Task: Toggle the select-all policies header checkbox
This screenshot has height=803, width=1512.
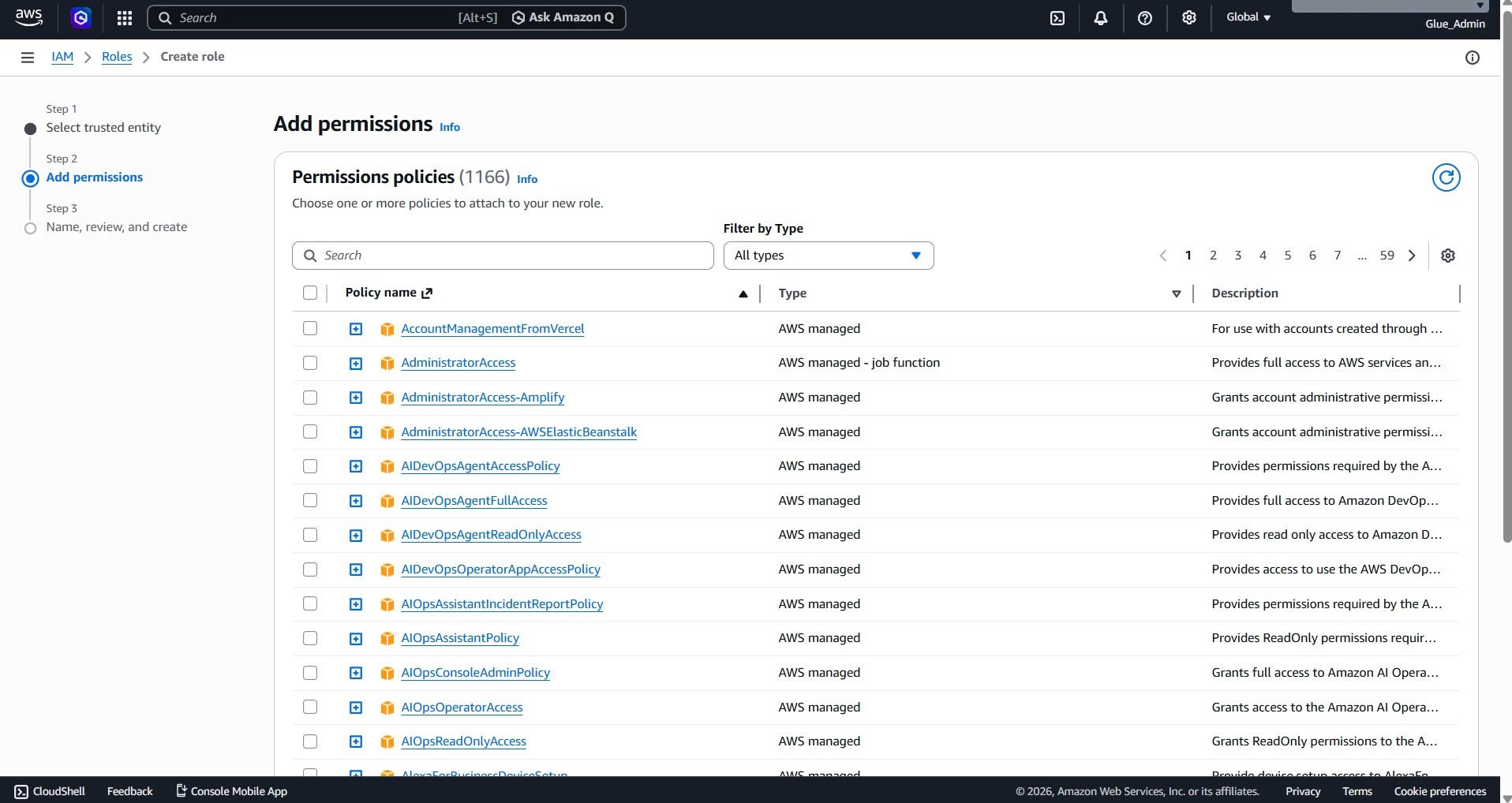Action: coord(310,293)
